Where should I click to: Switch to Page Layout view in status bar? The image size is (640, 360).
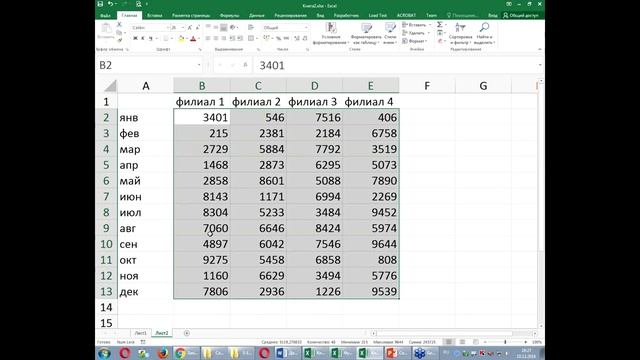[462, 342]
